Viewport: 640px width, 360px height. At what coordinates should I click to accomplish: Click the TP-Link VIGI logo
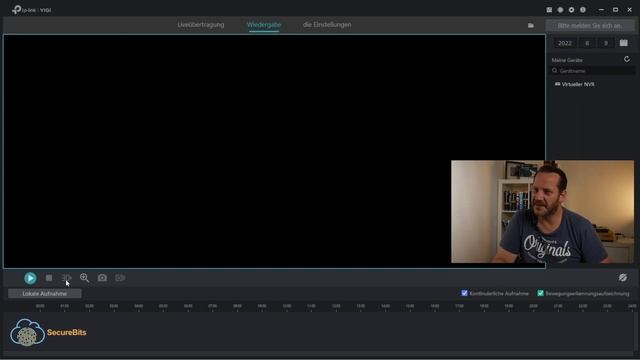click(32, 10)
